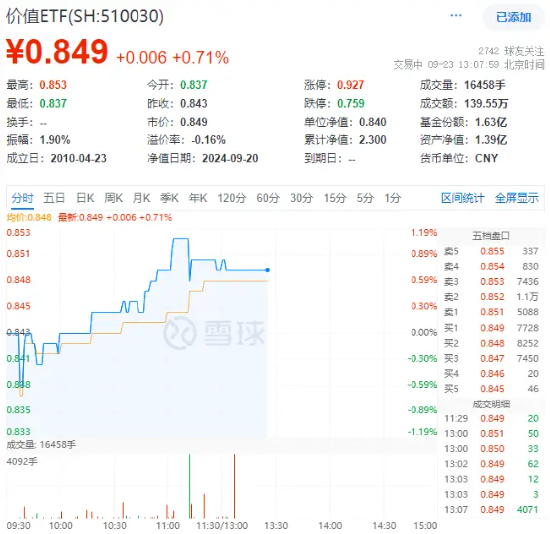Click the 成交明细 section header
The width and height of the screenshot is (550, 534).
(491, 404)
